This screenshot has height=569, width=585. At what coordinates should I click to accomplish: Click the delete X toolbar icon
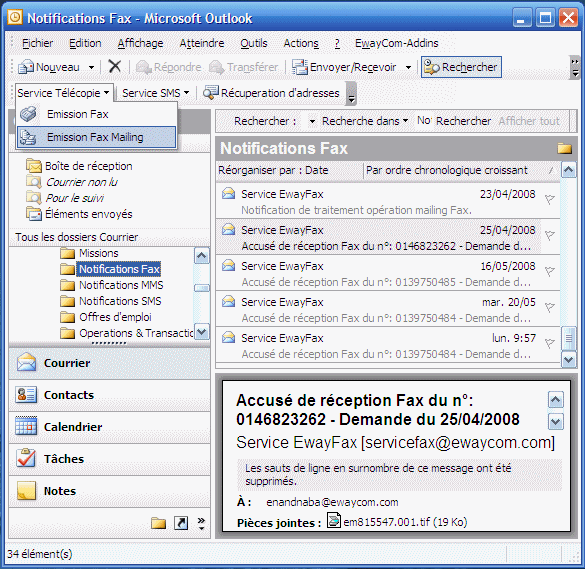[115, 67]
